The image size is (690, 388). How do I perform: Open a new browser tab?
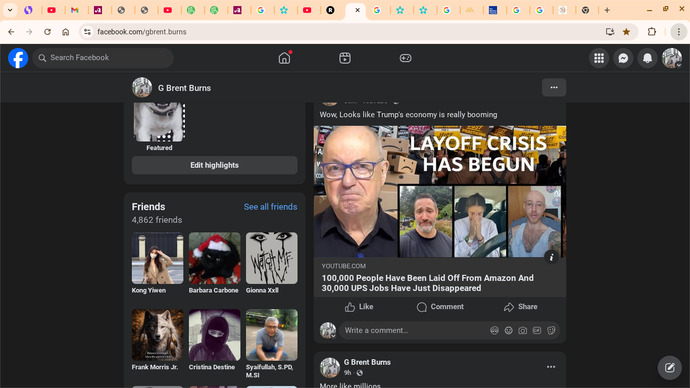click(607, 10)
